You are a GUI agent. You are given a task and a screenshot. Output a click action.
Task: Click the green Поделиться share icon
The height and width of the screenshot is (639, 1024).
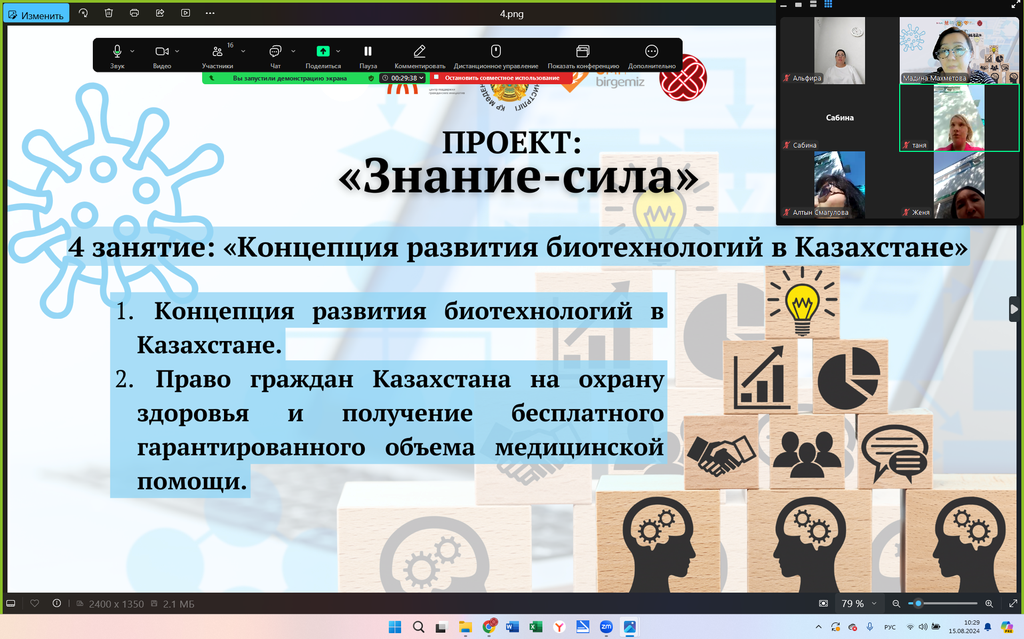tap(323, 52)
